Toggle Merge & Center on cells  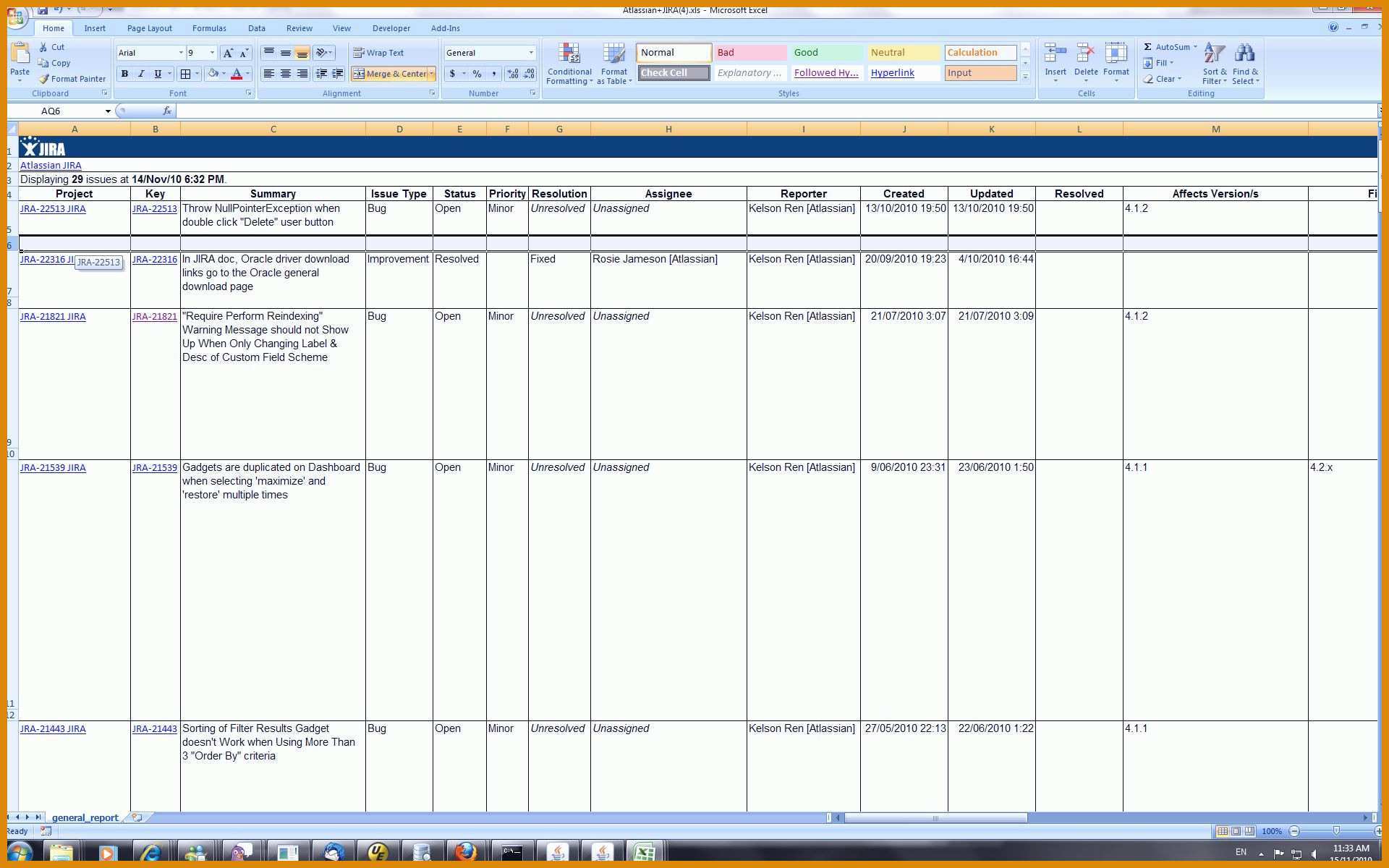click(x=389, y=74)
